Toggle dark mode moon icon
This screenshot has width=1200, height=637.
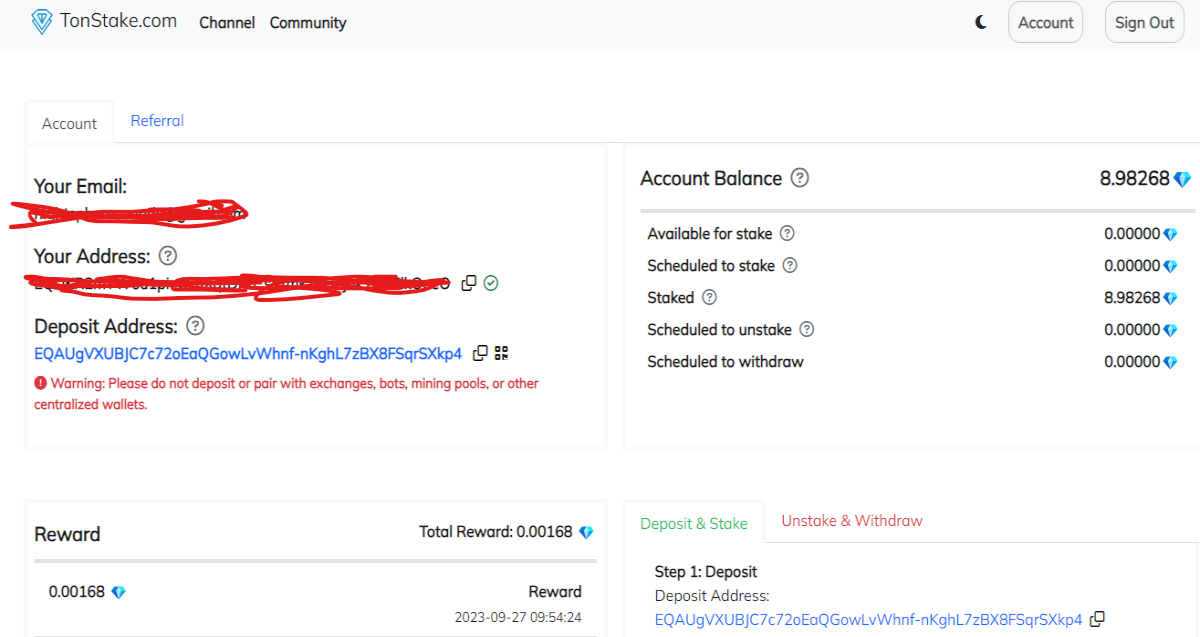pos(982,22)
